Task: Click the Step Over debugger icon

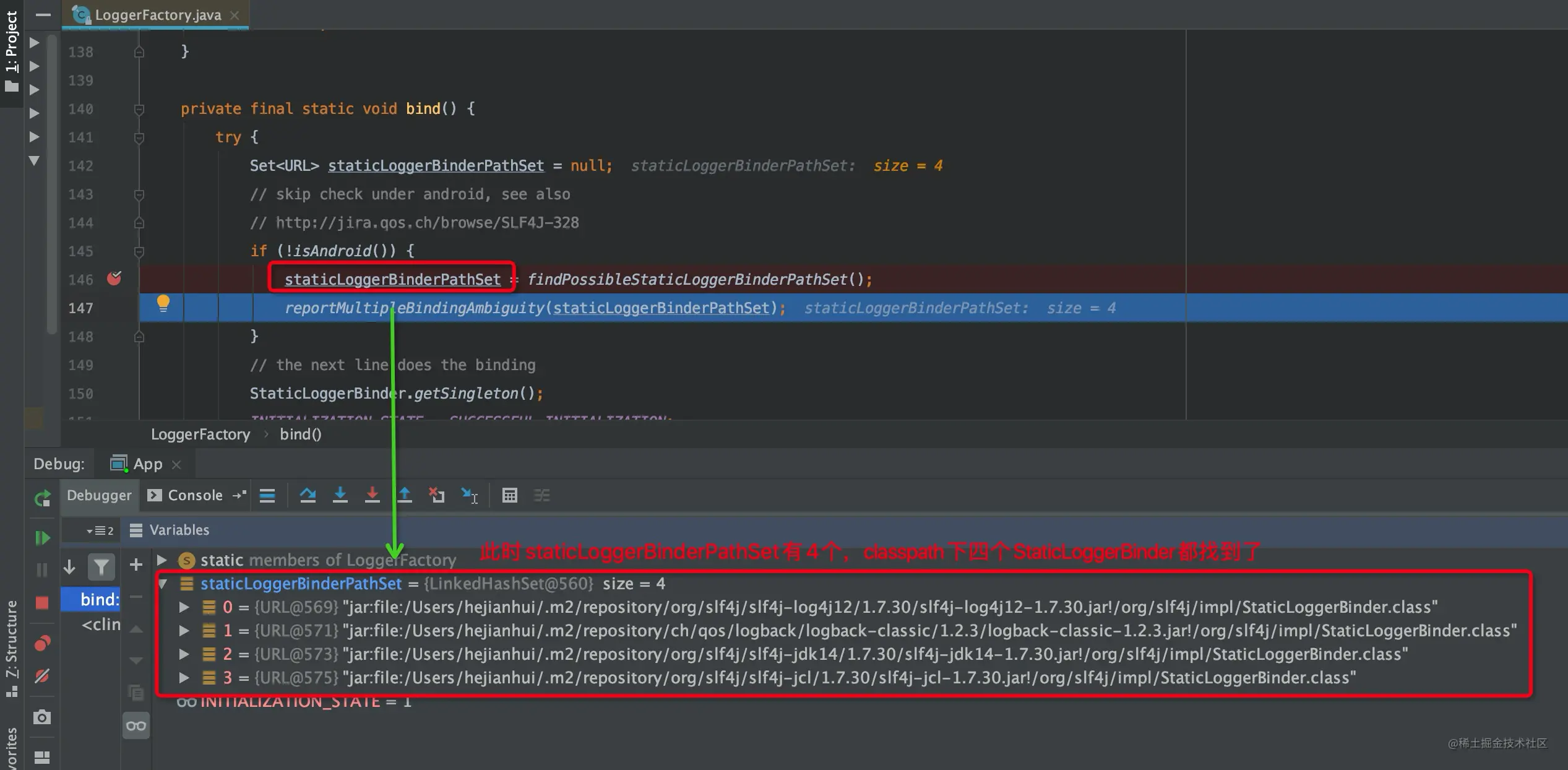Action: pos(308,495)
